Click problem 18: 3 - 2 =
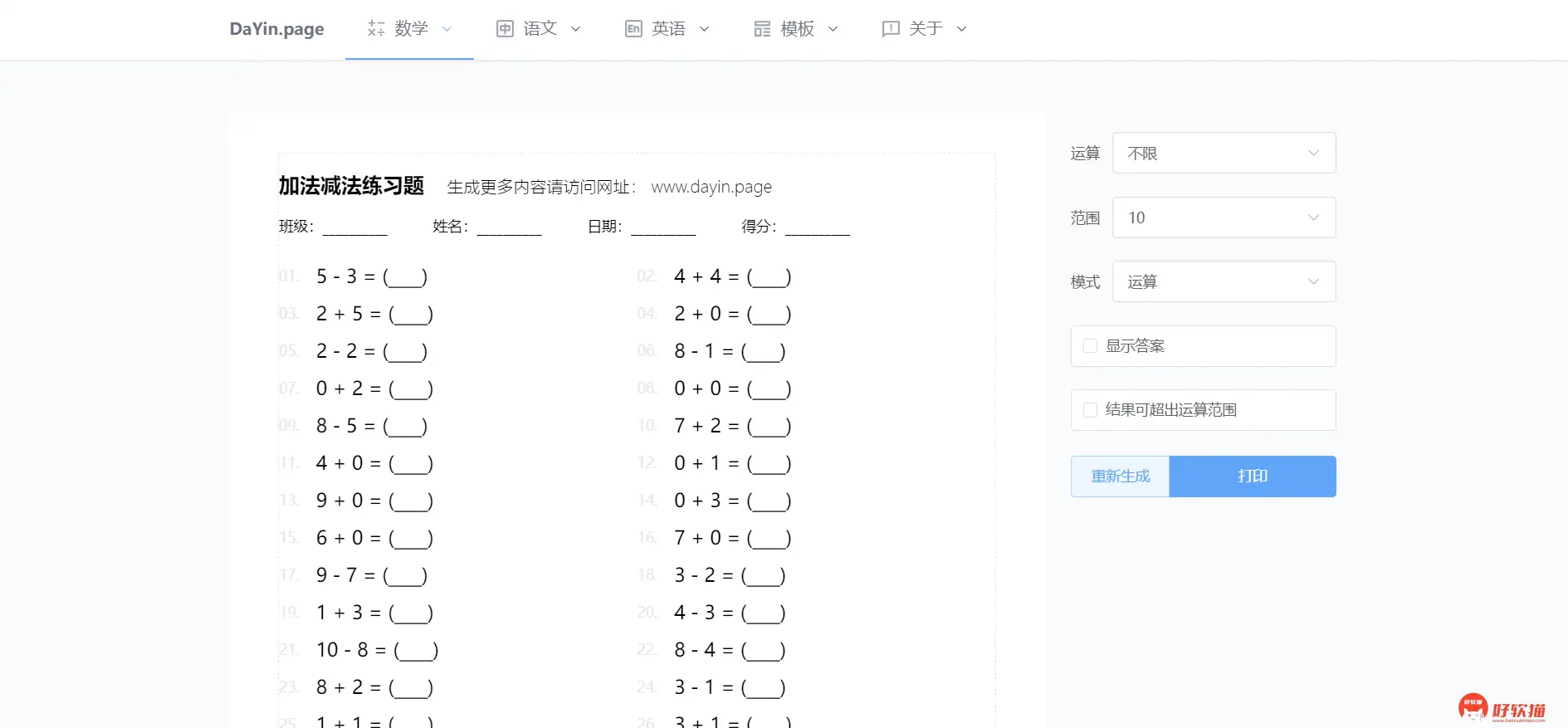Viewport: 1568px width, 728px height. click(730, 575)
